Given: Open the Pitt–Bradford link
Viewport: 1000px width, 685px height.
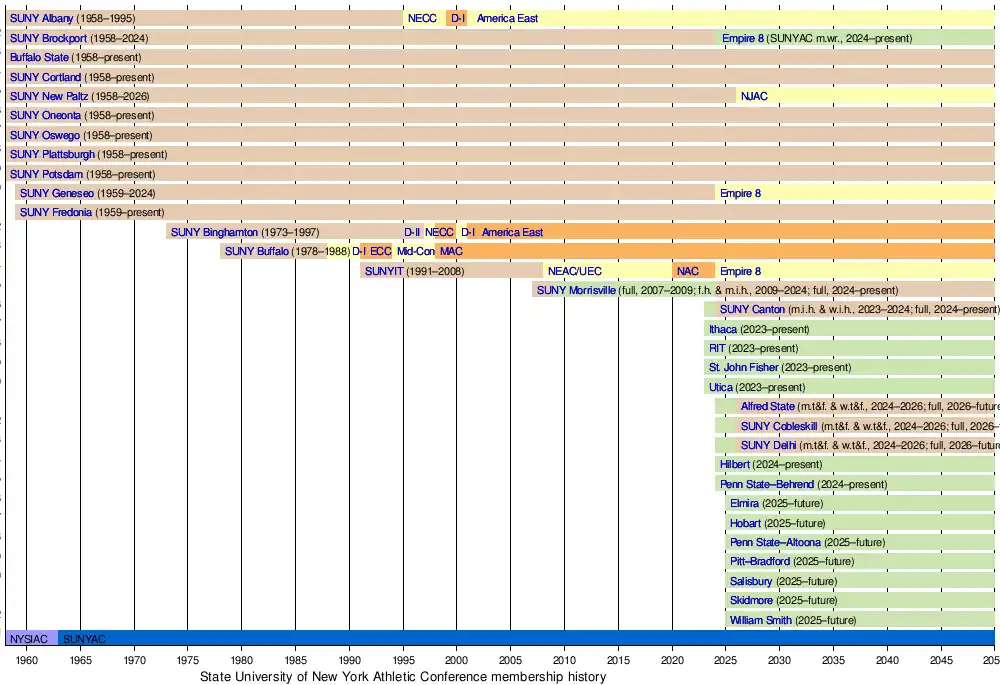Looking at the screenshot, I should click(759, 562).
